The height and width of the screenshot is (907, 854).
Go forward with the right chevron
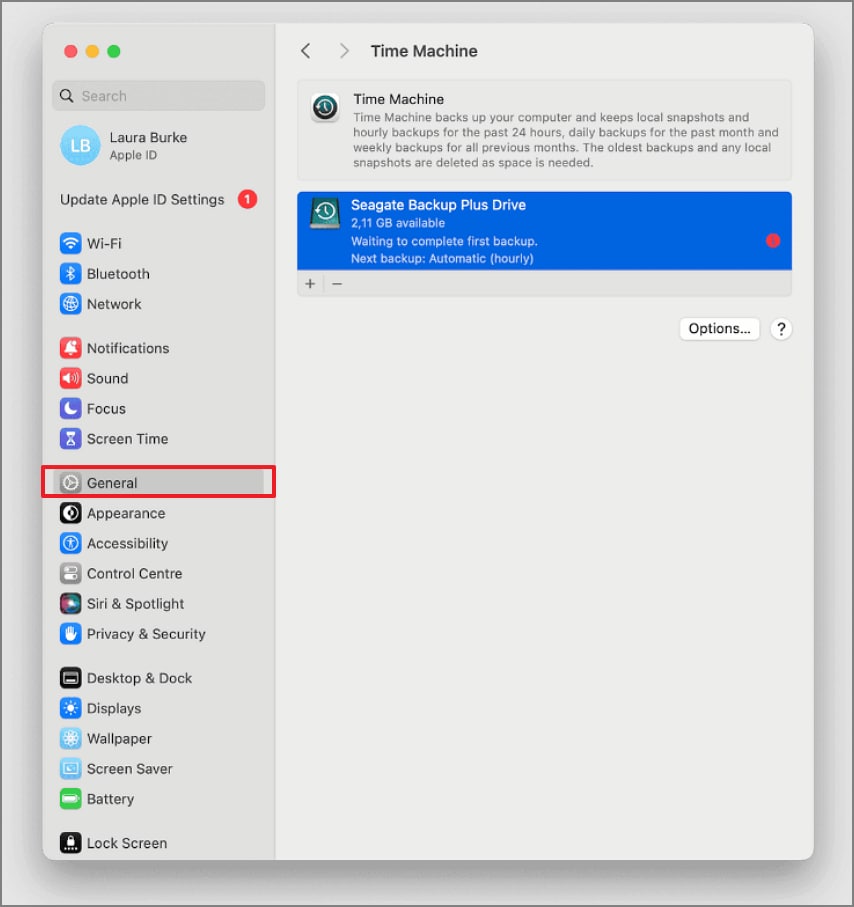pyautogui.click(x=344, y=51)
